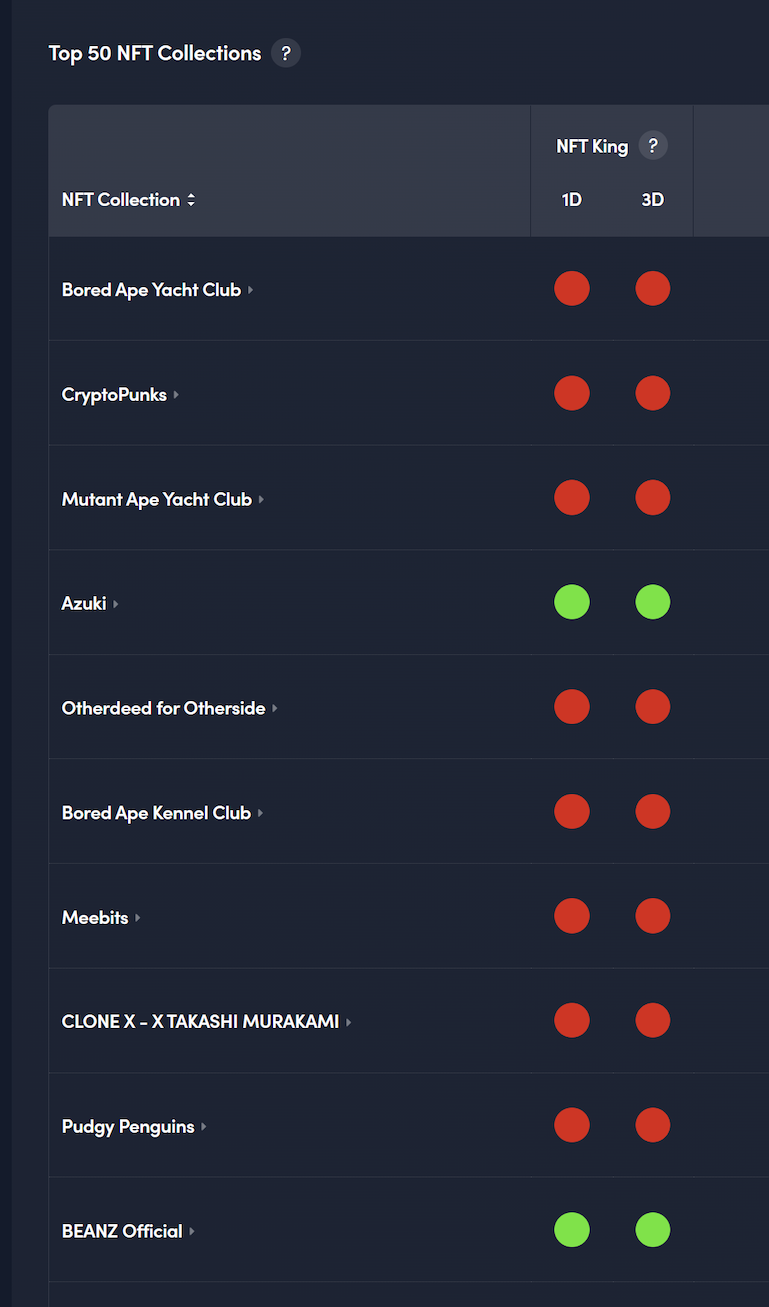
Task: Open the NFT King help tooltip icon
Action: [x=653, y=146]
